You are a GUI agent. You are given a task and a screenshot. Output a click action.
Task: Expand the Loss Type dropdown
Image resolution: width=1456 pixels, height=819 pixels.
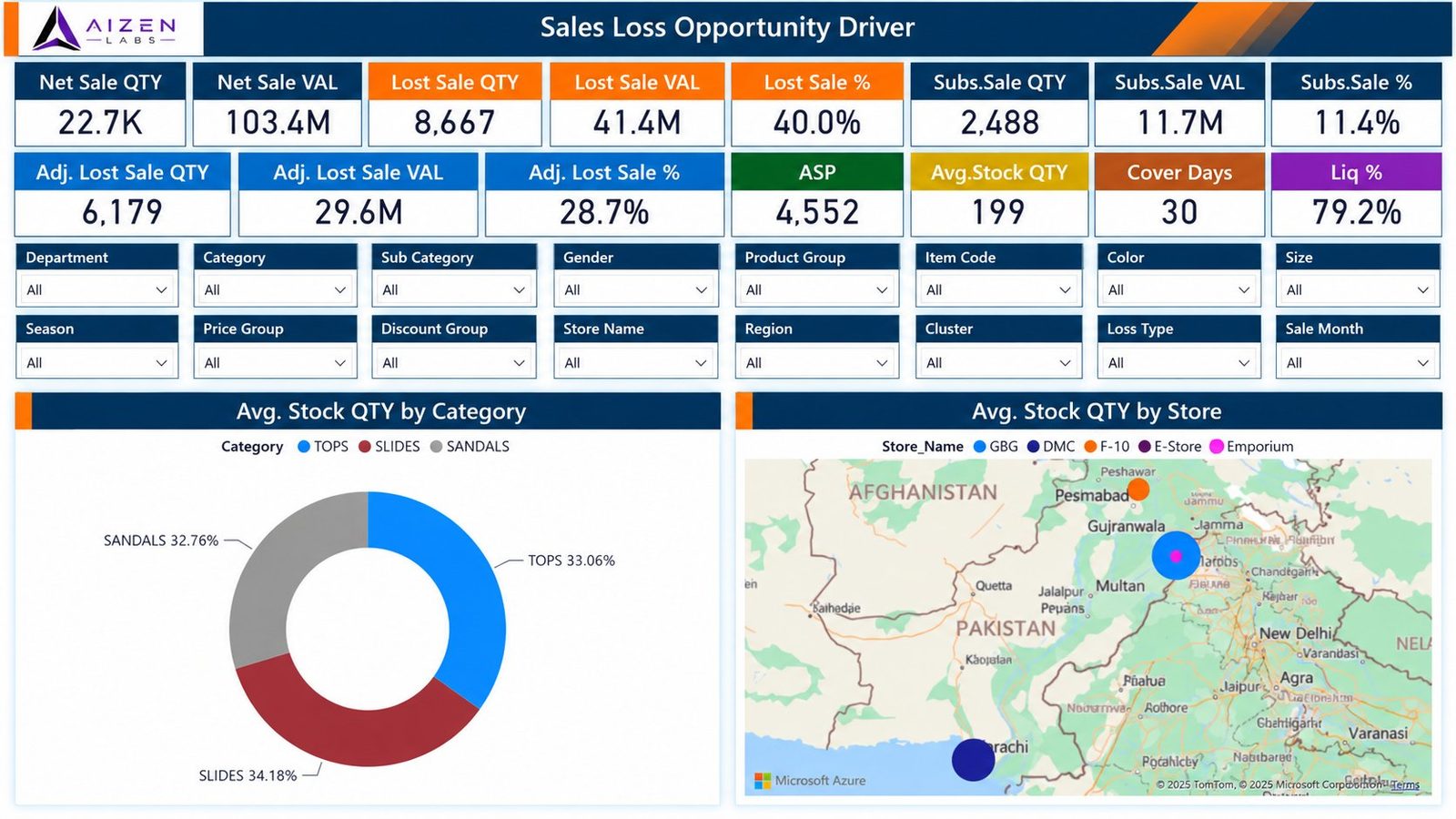click(1178, 362)
